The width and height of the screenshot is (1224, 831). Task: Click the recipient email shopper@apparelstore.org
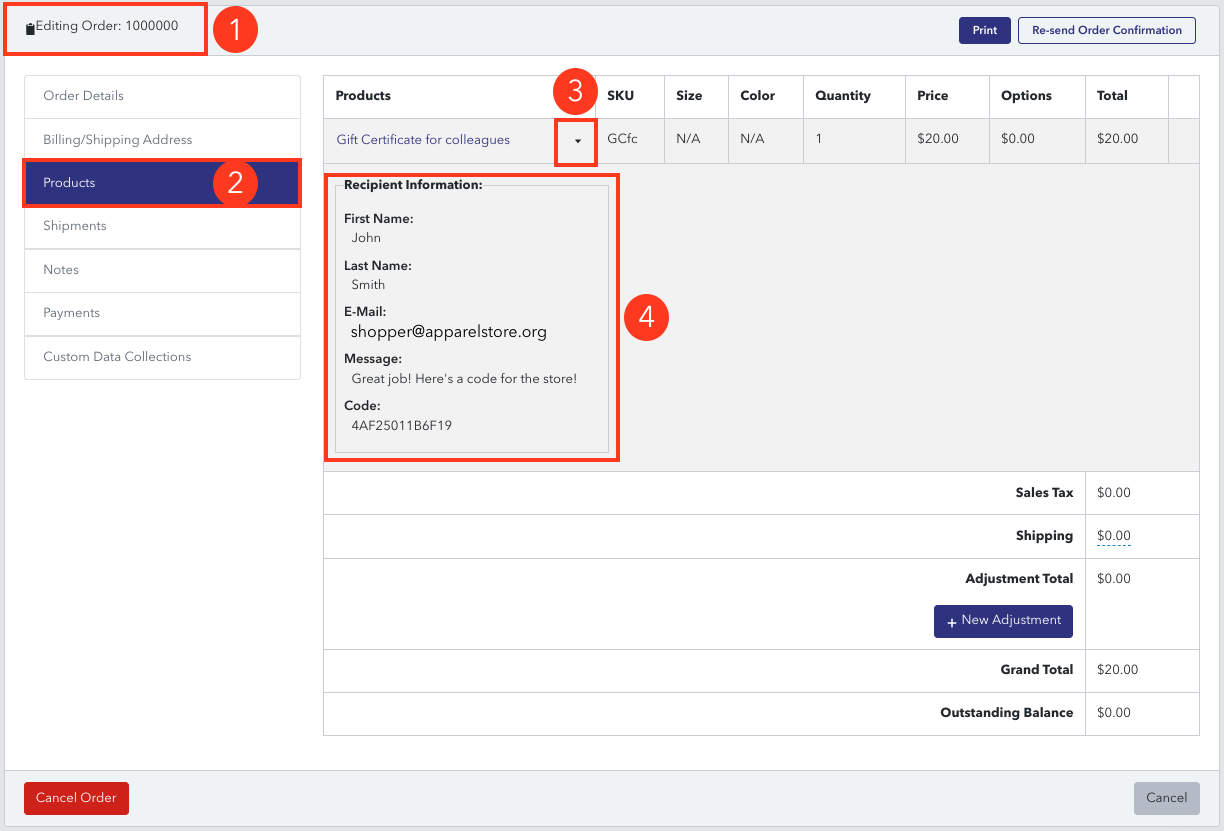449,332
